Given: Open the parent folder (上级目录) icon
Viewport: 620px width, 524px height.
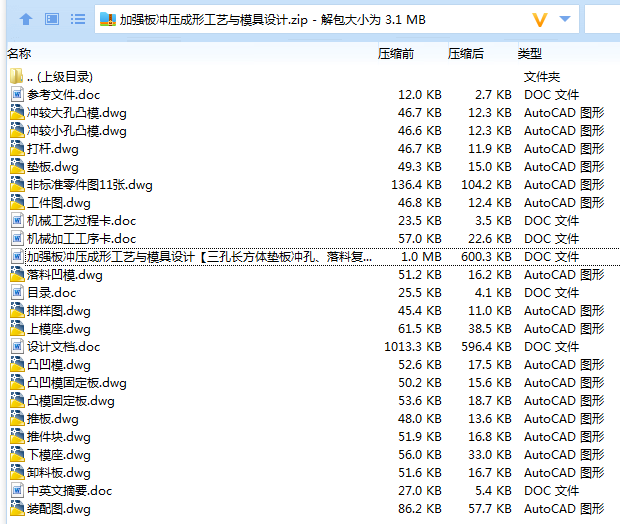Looking at the screenshot, I should pos(17,76).
